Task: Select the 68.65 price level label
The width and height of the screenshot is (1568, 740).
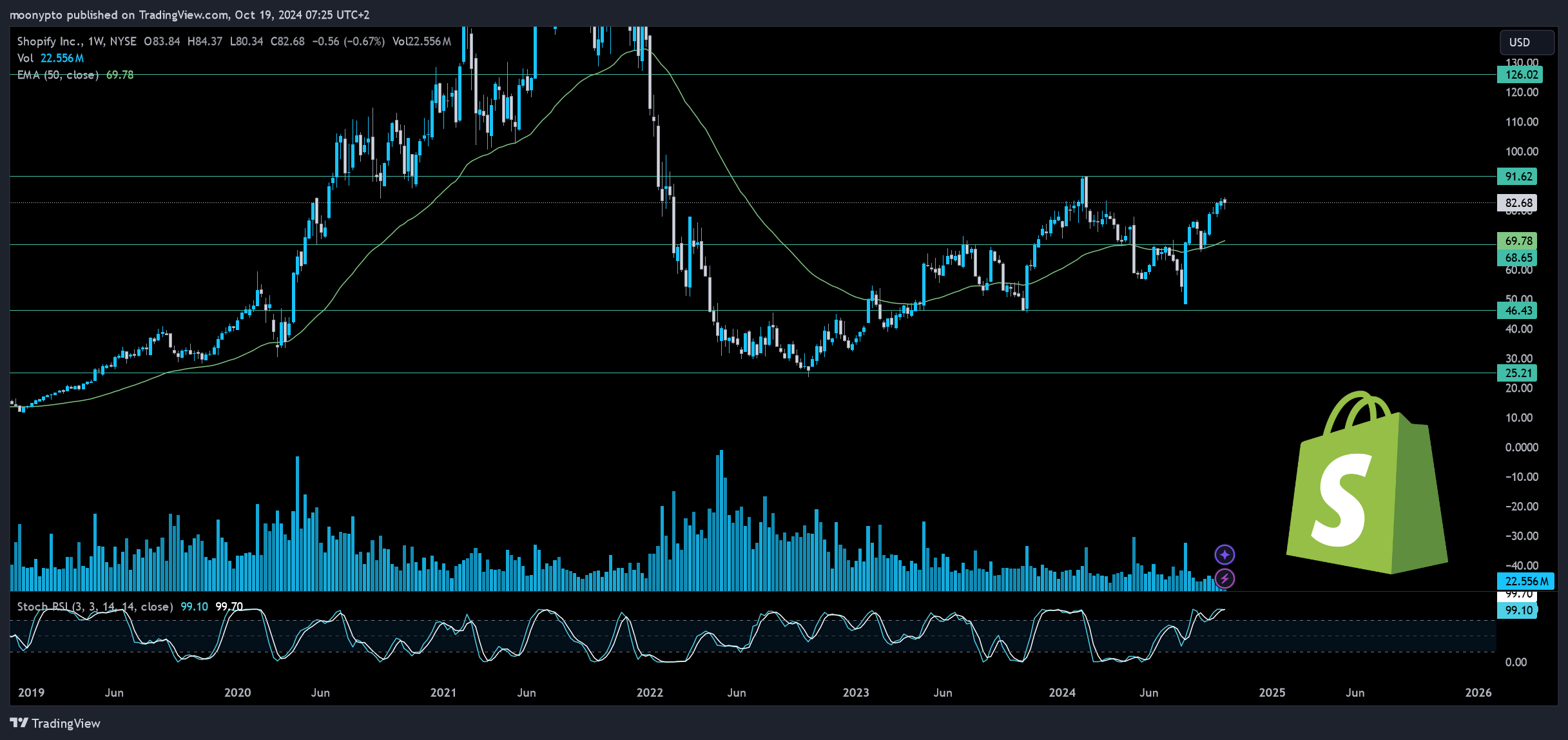Action: click(x=1517, y=258)
